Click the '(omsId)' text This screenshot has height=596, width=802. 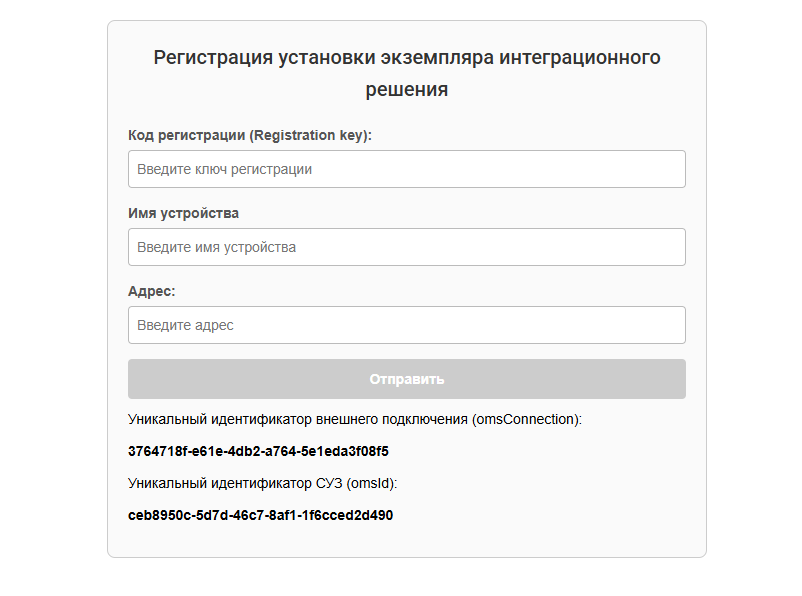(371, 484)
